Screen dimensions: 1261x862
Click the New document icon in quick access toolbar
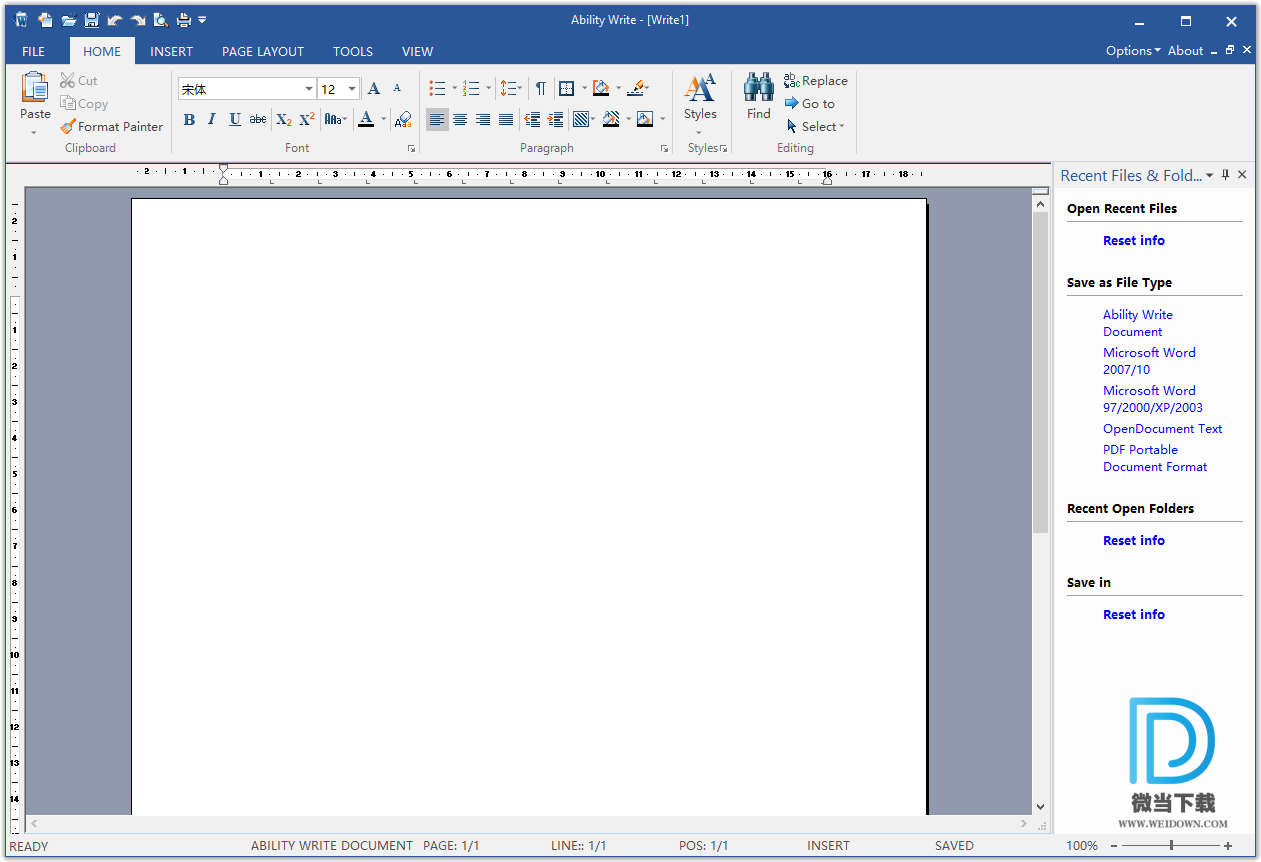click(45, 20)
